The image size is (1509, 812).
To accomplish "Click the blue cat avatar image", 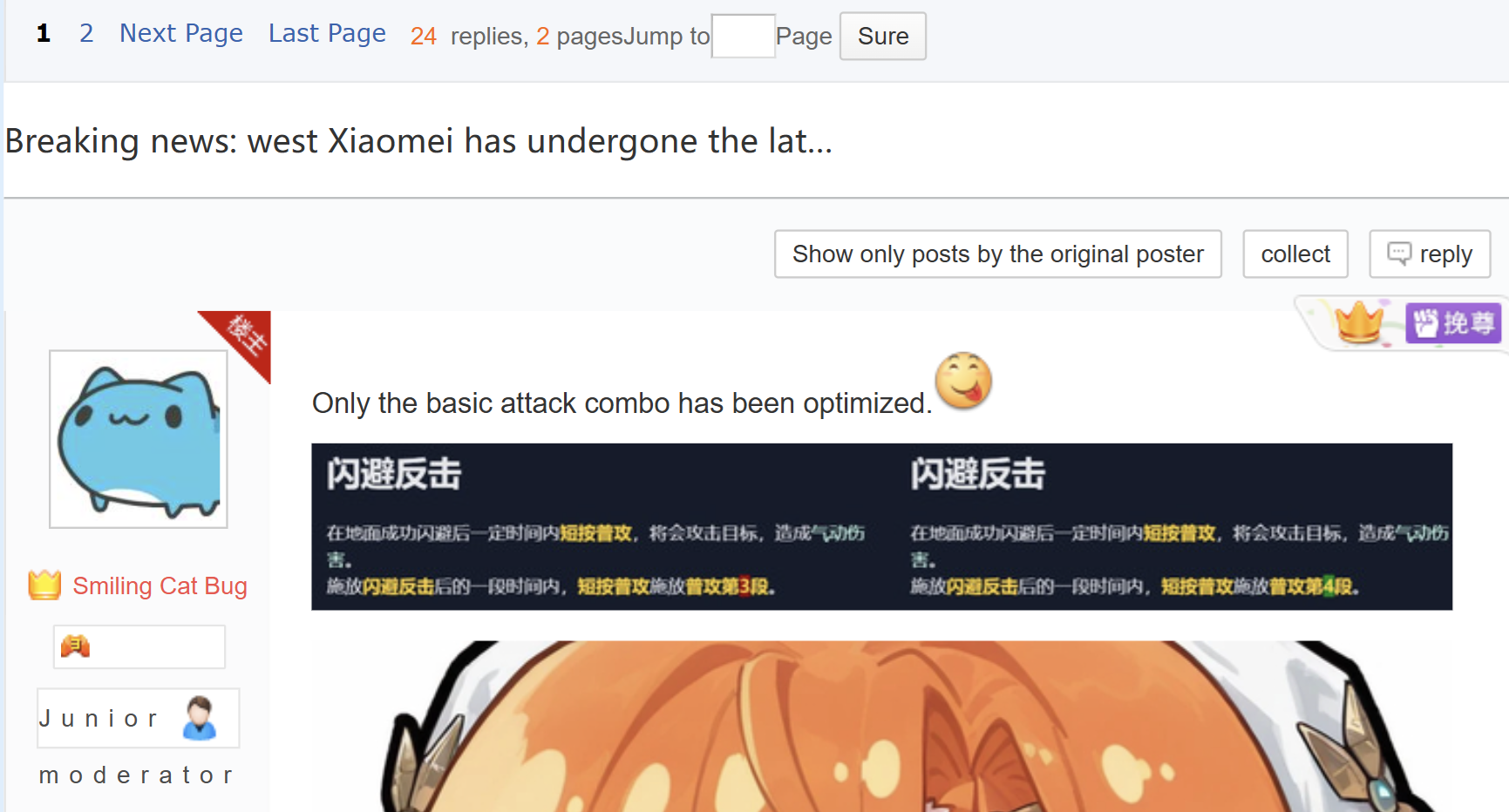I will point(139,439).
